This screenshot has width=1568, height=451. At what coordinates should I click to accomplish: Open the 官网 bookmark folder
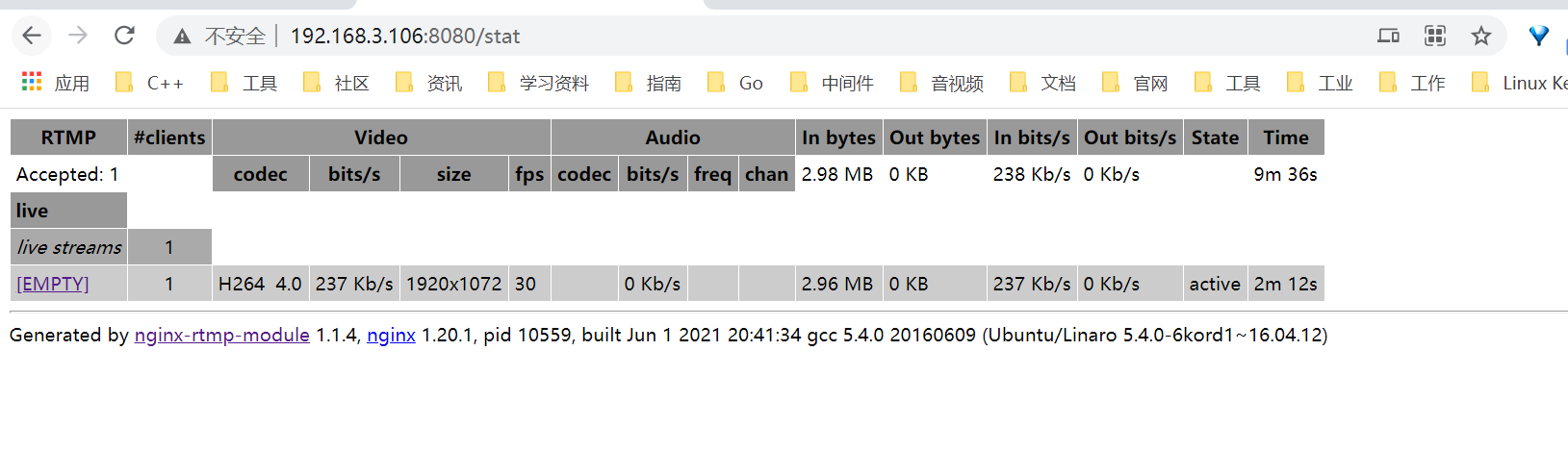pos(1135,83)
